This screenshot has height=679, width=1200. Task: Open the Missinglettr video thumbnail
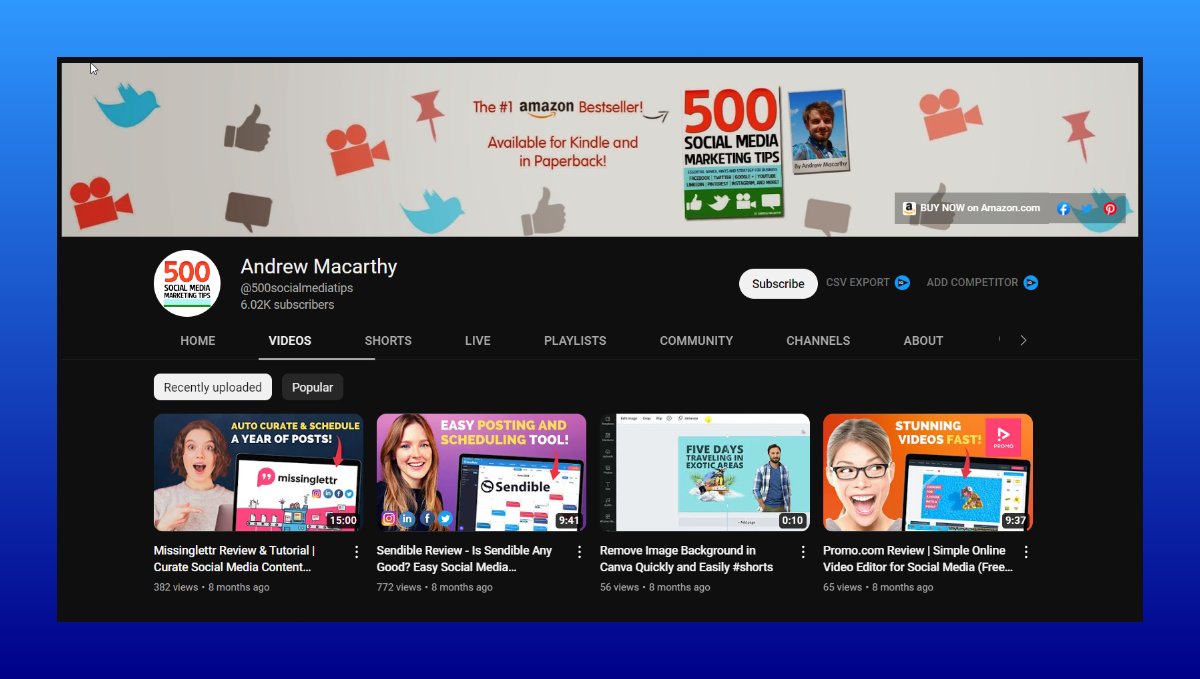pos(258,472)
